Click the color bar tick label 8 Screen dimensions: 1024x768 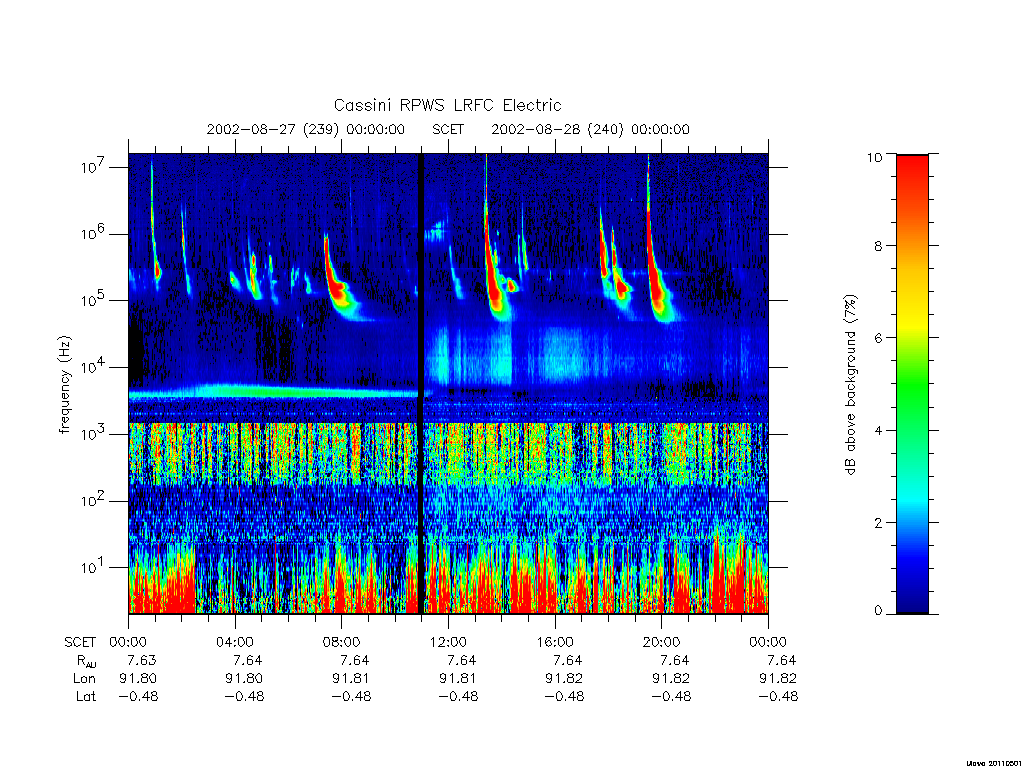878,246
